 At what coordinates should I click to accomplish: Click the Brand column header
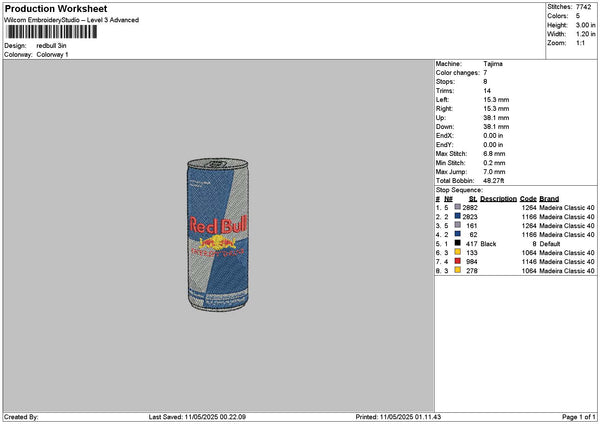pyautogui.click(x=549, y=199)
